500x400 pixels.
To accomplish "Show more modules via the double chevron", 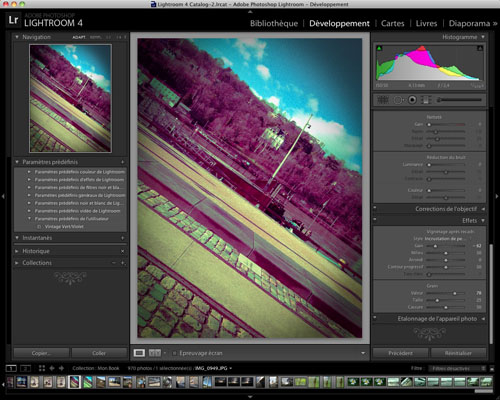I will (495, 24).
